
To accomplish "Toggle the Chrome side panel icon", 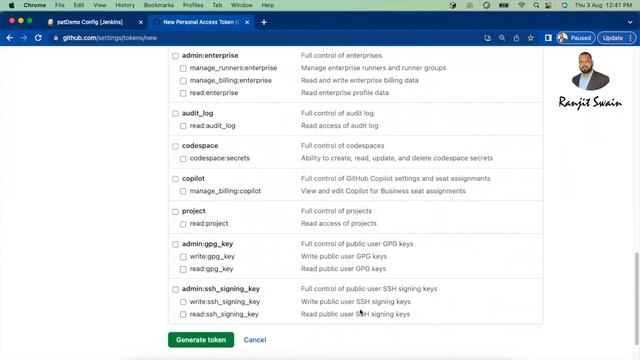I will point(548,38).
